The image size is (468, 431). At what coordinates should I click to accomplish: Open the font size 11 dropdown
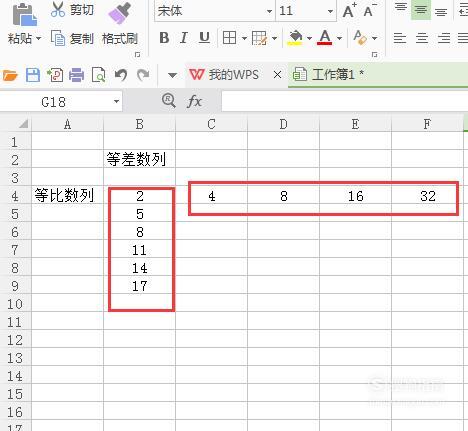point(331,11)
